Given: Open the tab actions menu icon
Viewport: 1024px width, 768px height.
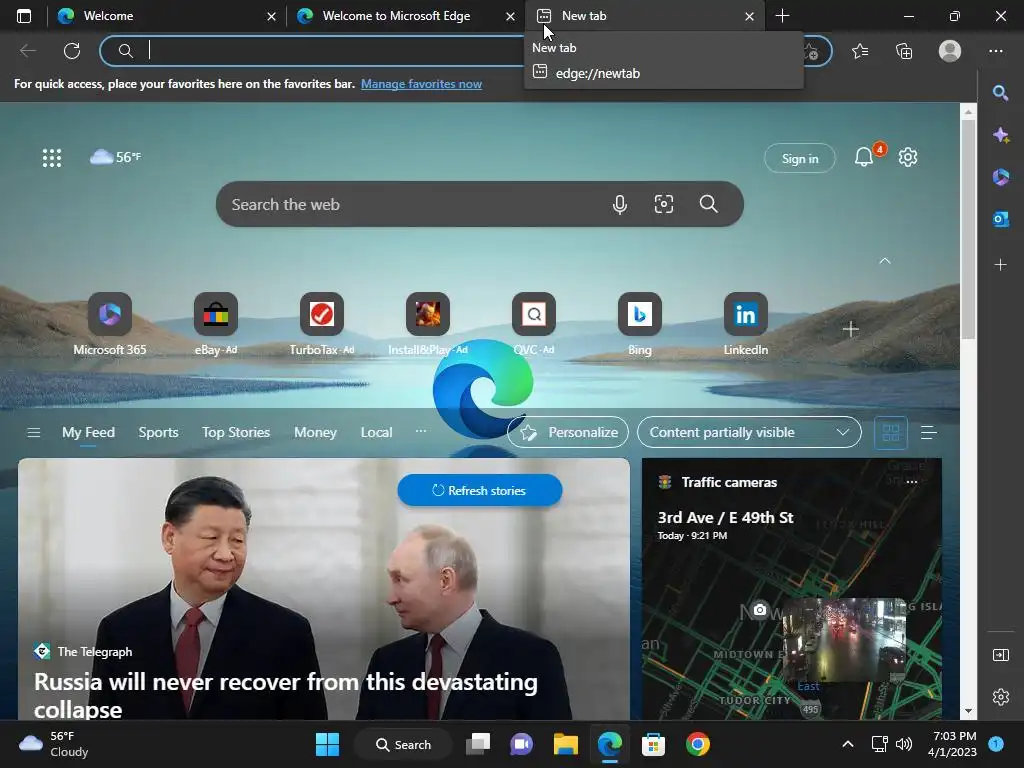Looking at the screenshot, I should (24, 16).
